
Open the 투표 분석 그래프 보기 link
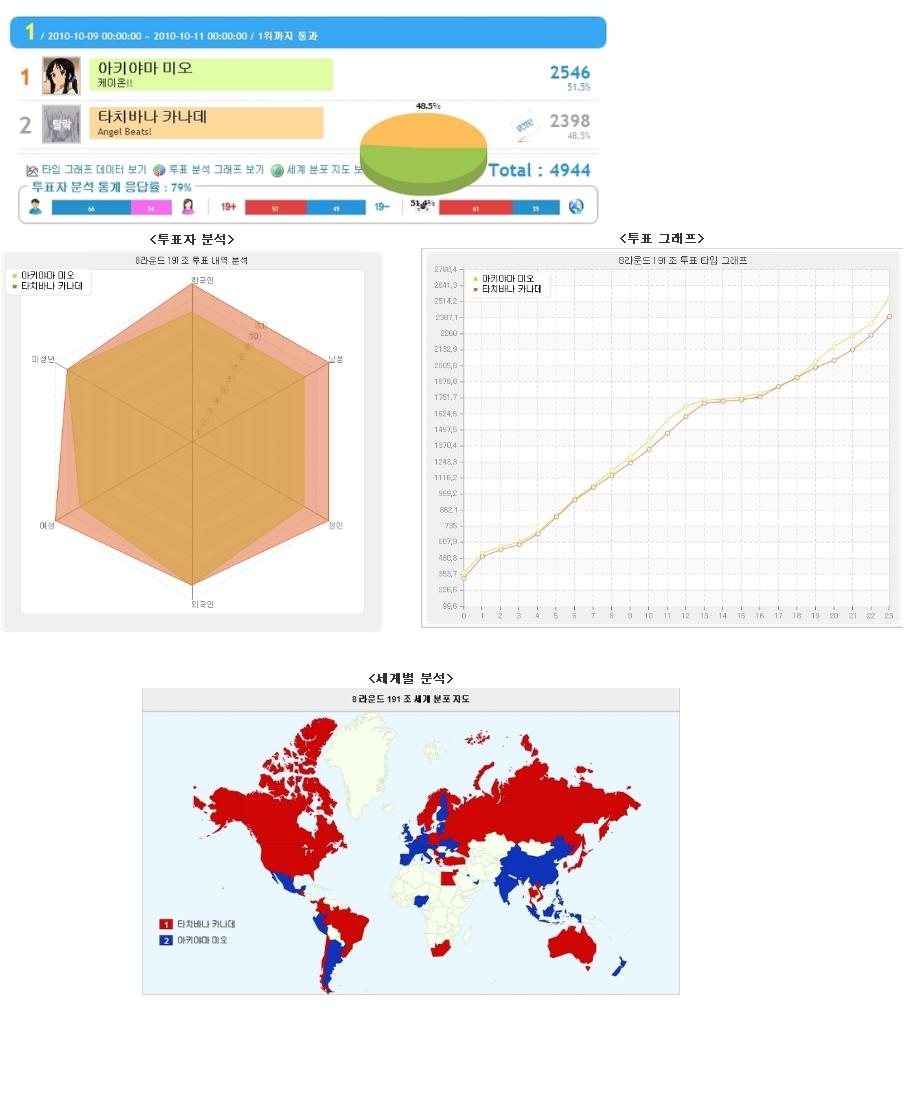pyautogui.click(x=216, y=170)
